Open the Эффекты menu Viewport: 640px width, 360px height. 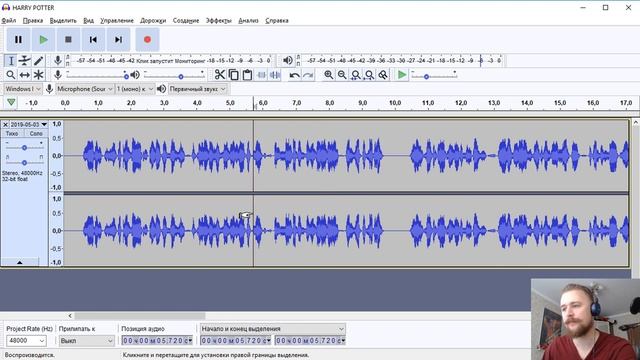pyautogui.click(x=218, y=20)
